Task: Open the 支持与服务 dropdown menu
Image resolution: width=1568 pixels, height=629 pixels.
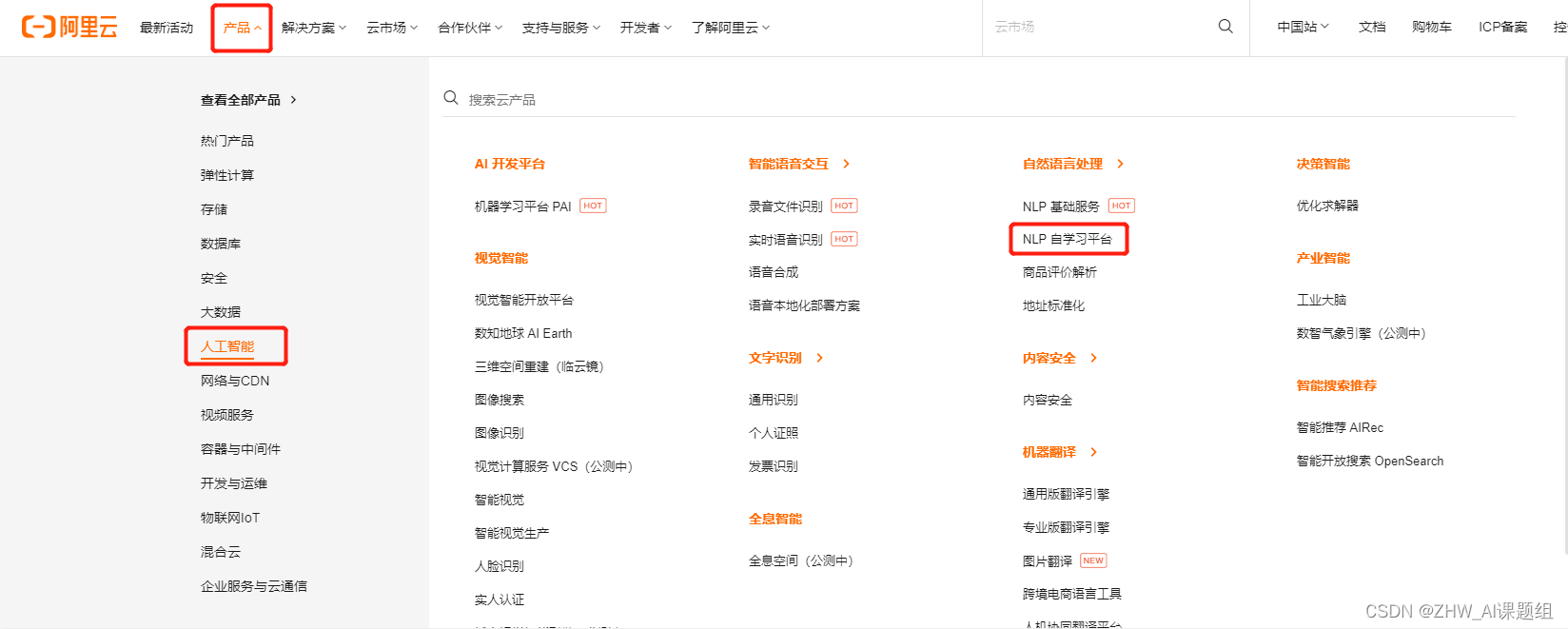Action: click(561, 28)
